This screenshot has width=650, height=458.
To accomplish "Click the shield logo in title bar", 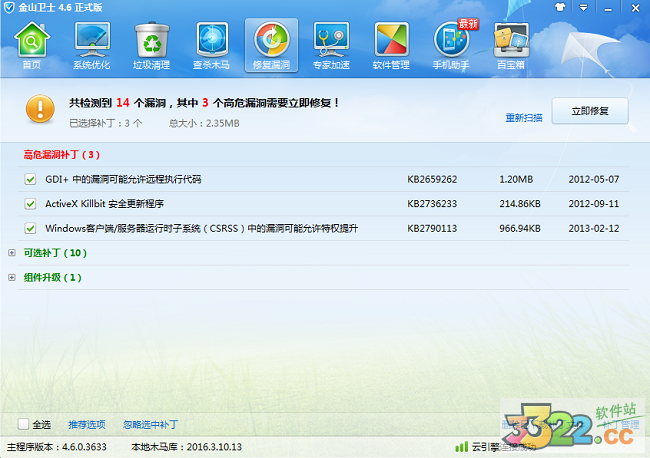I will 9,7.
